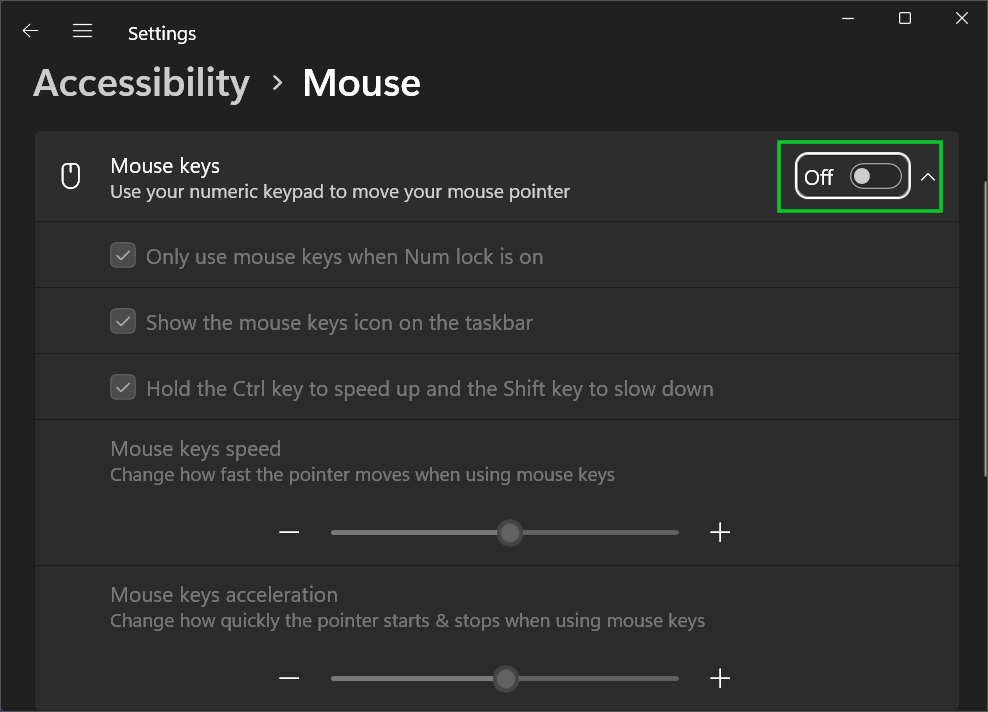Select the Settings title in the titlebar
This screenshot has width=988, height=712.
[x=161, y=33]
